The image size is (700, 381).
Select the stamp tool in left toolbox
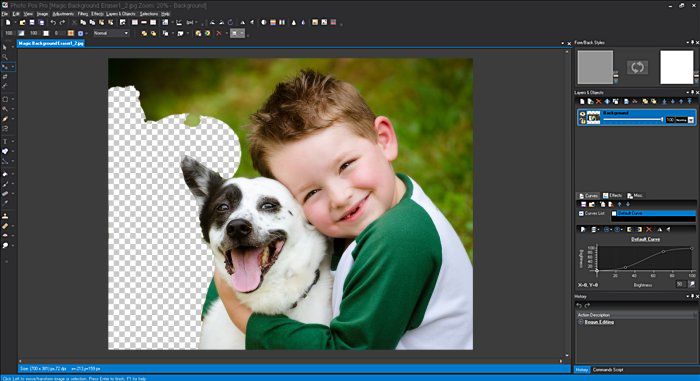click(5, 216)
